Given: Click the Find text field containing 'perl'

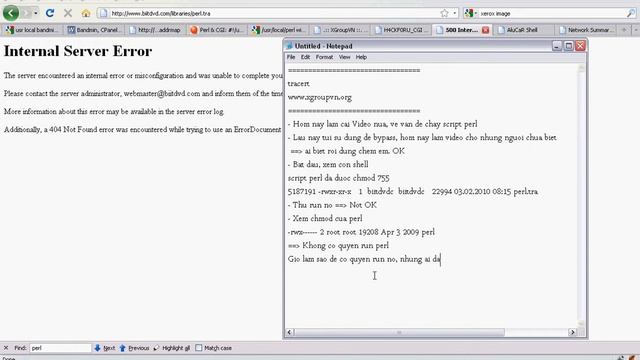Looking at the screenshot, I should [60, 348].
